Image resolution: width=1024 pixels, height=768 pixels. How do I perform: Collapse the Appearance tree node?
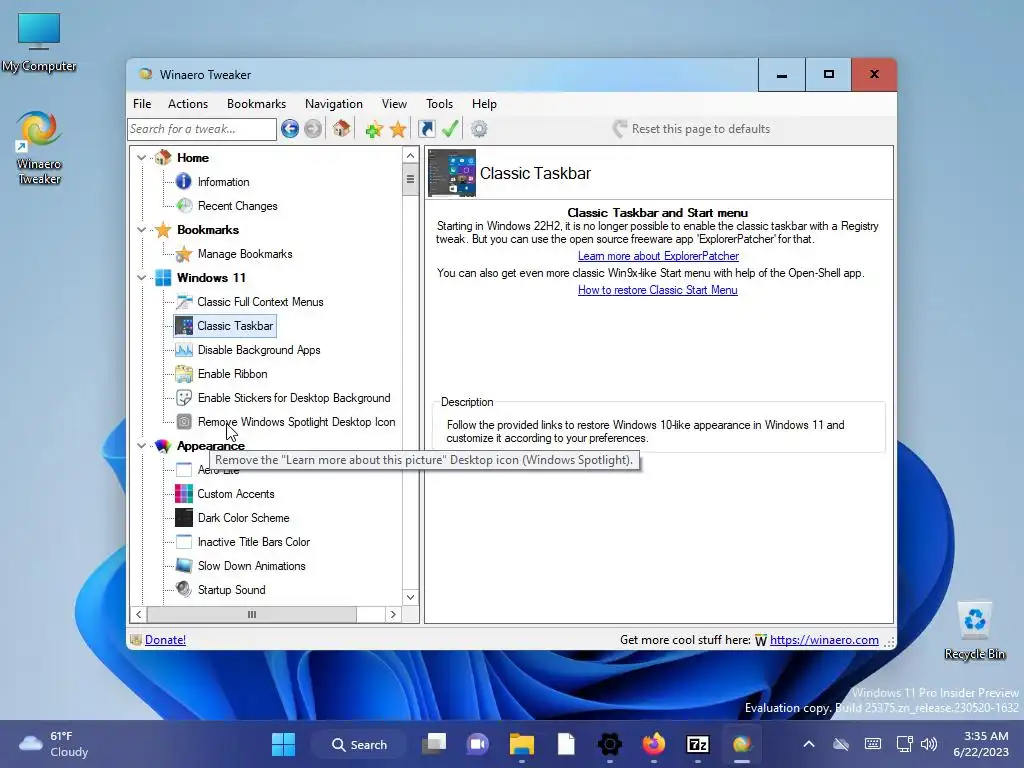141,446
